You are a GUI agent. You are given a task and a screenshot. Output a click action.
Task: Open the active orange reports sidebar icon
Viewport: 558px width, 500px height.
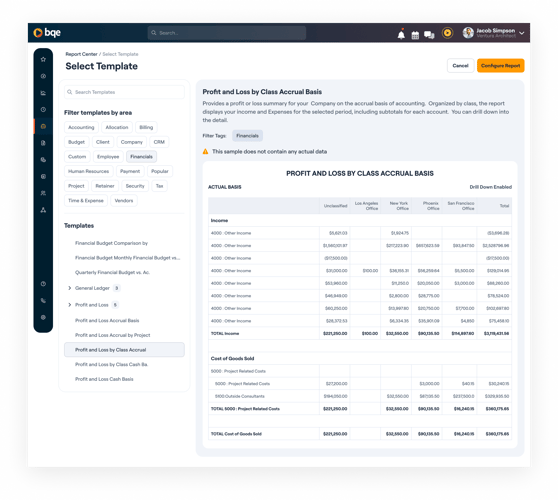pos(43,126)
